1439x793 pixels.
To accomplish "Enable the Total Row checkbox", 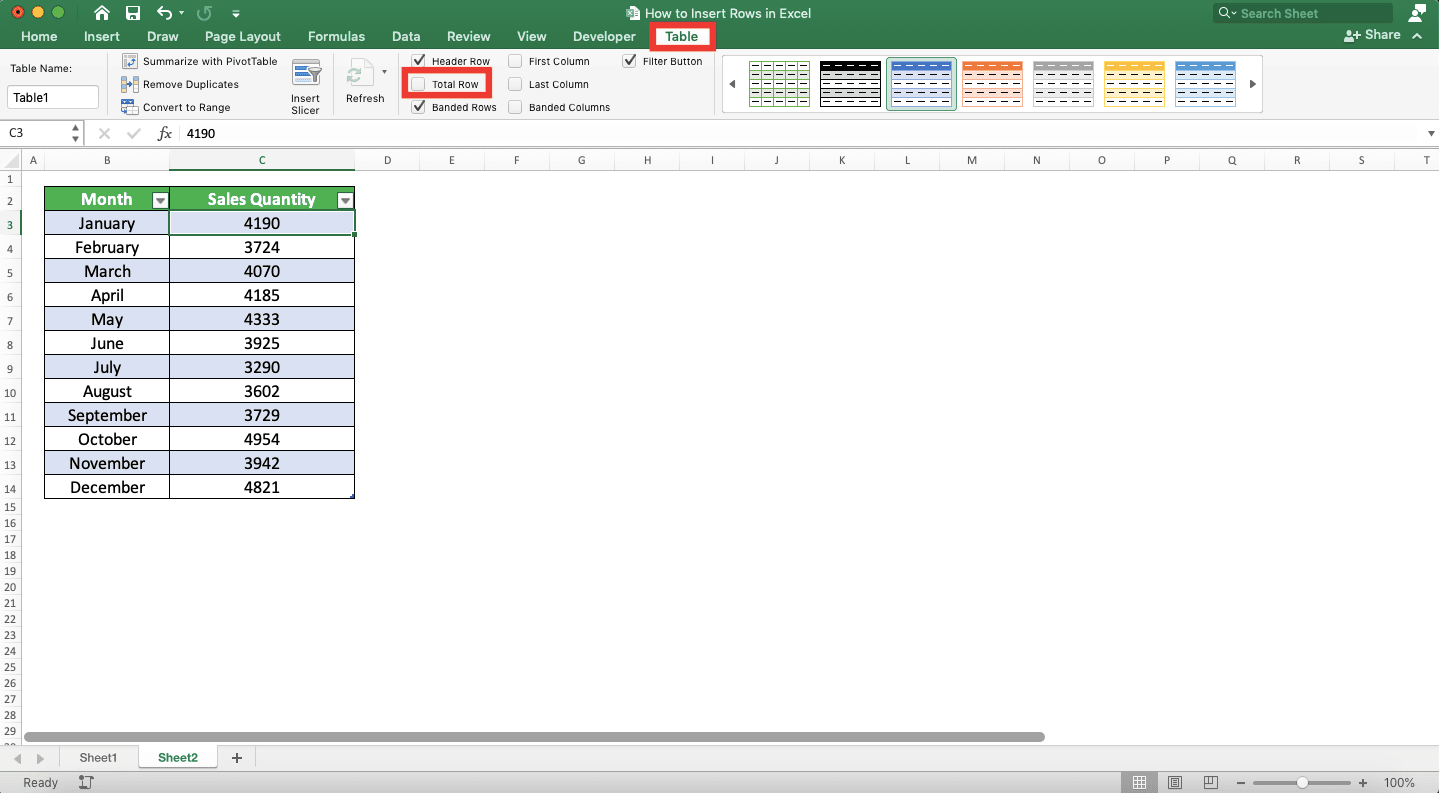I will pyautogui.click(x=418, y=84).
